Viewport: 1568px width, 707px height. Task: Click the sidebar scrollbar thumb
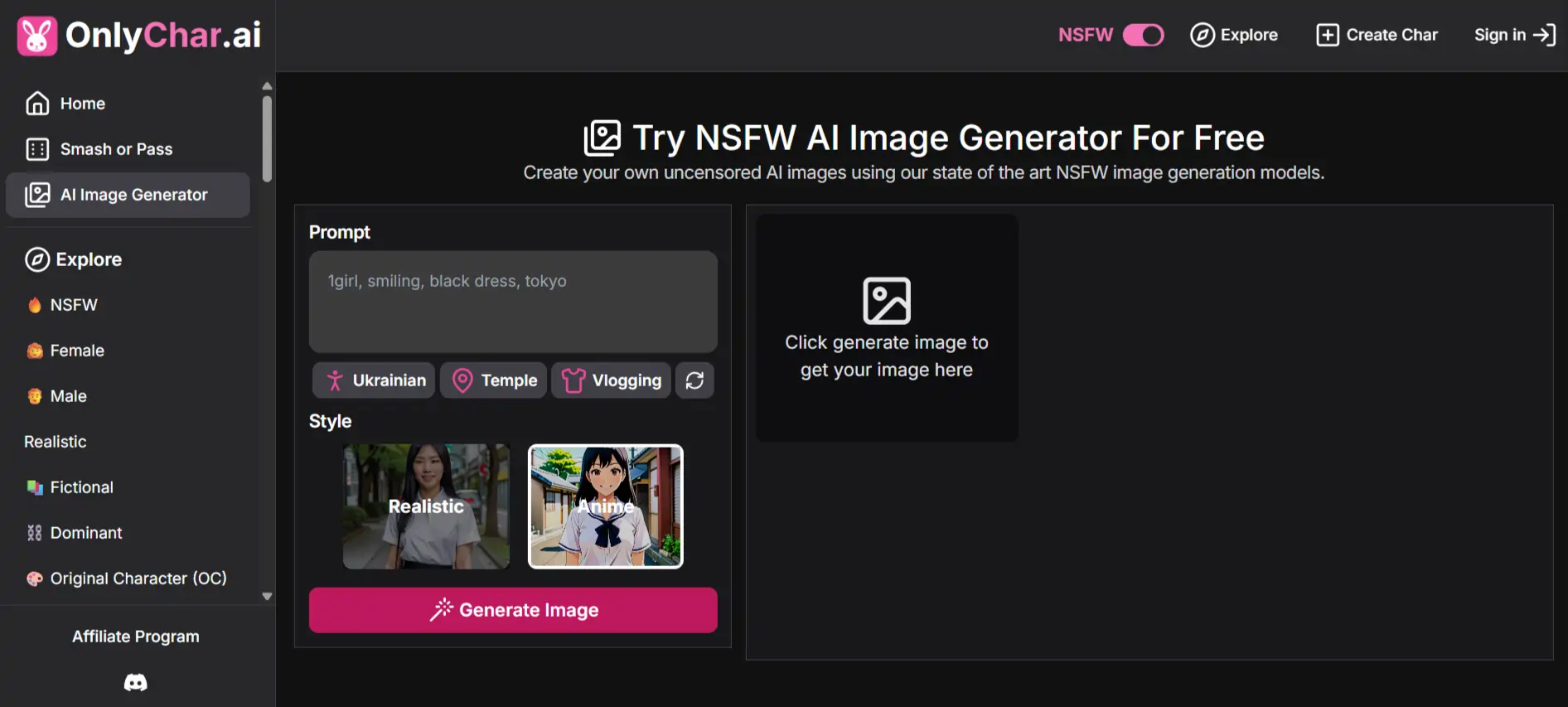[267, 138]
